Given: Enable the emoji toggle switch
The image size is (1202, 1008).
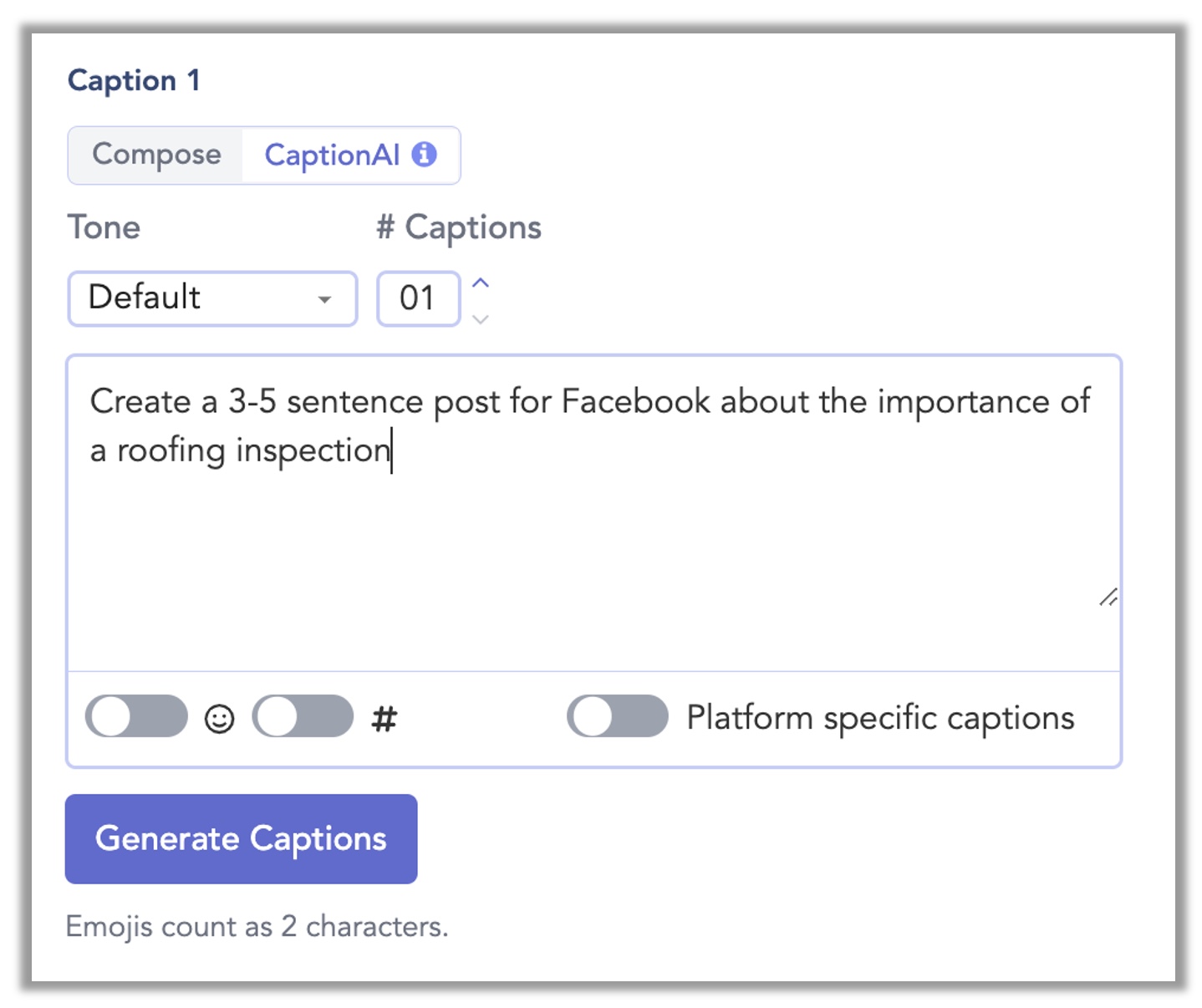Looking at the screenshot, I should click(136, 716).
